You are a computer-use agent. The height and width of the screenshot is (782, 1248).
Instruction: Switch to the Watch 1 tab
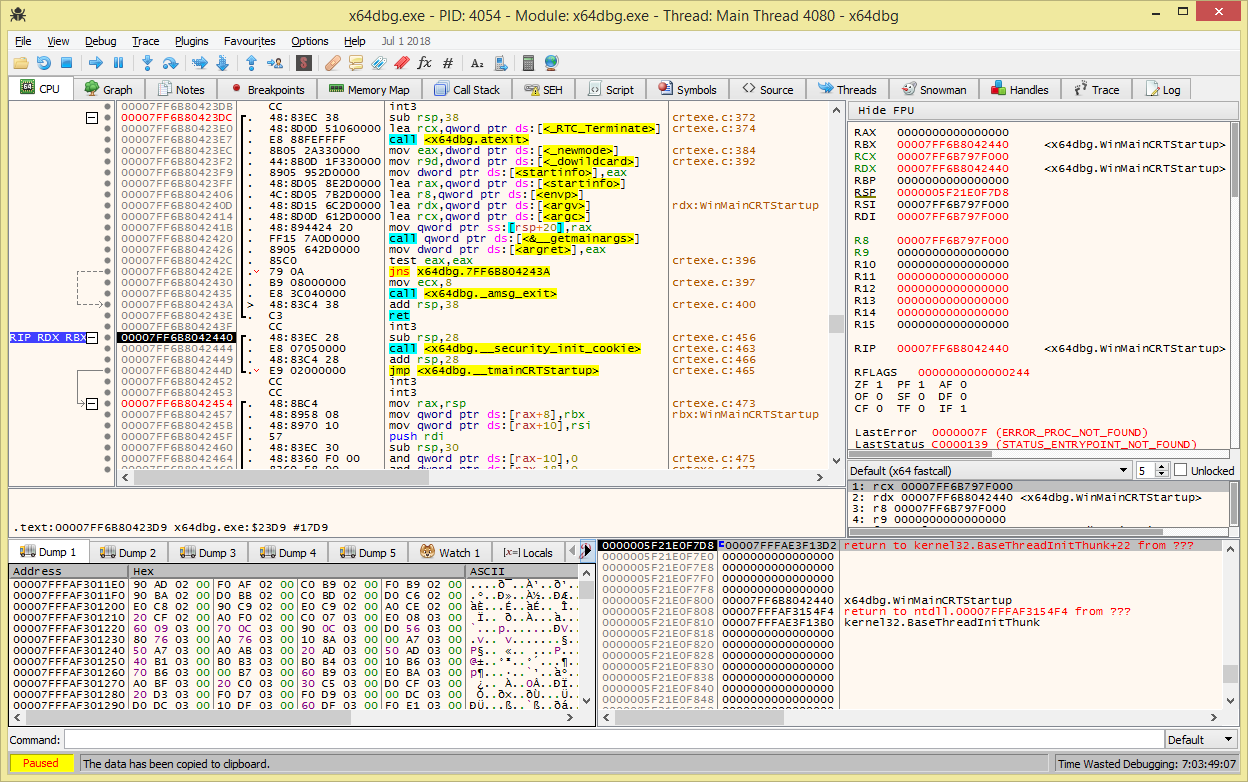click(449, 551)
